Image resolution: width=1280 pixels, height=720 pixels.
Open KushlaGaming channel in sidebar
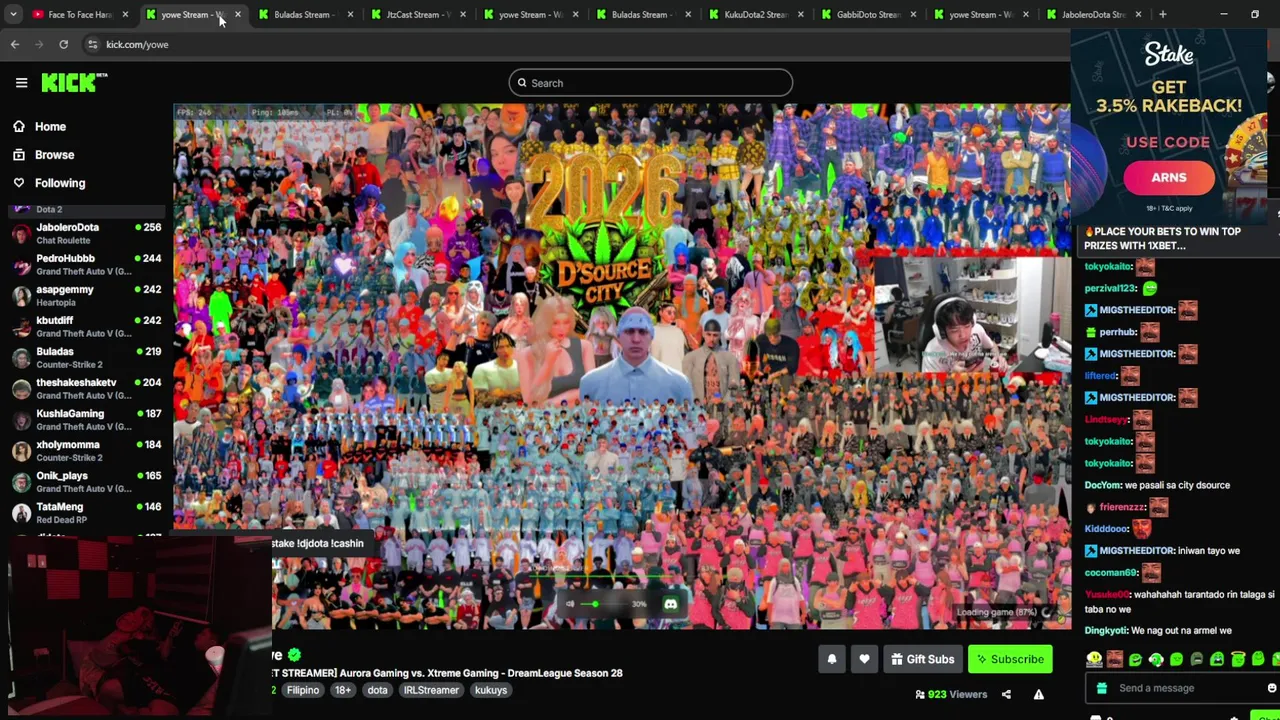click(86, 419)
